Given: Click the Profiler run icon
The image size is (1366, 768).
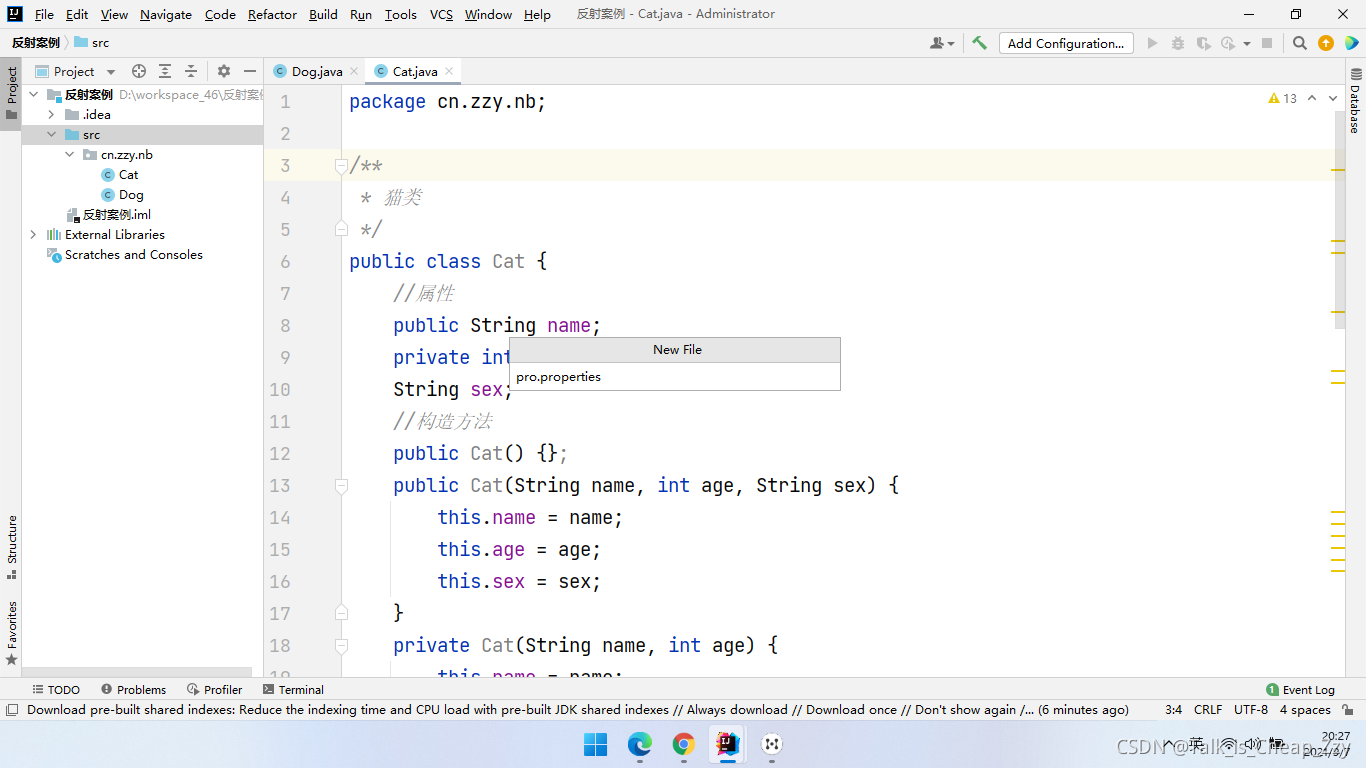Looking at the screenshot, I should (x=1229, y=43).
